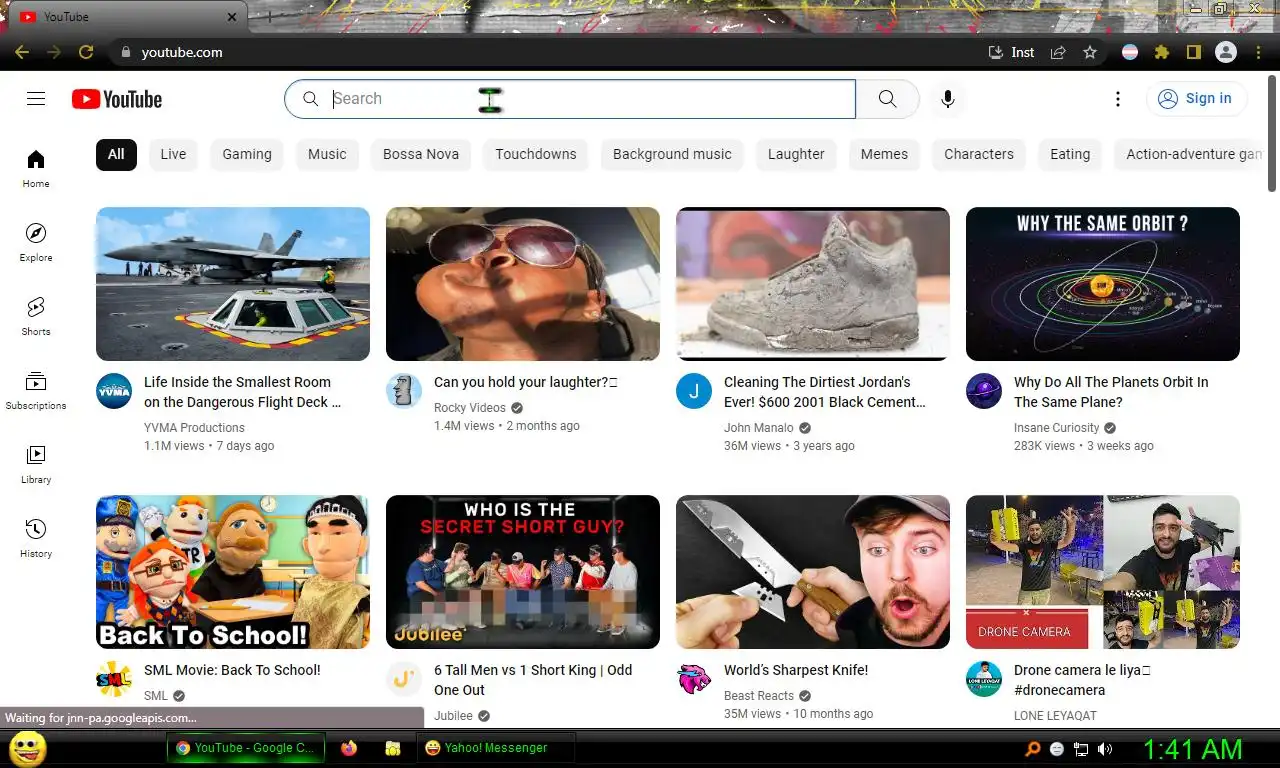Select the Live filter chip
The width and height of the screenshot is (1280, 768).
pyautogui.click(x=173, y=154)
